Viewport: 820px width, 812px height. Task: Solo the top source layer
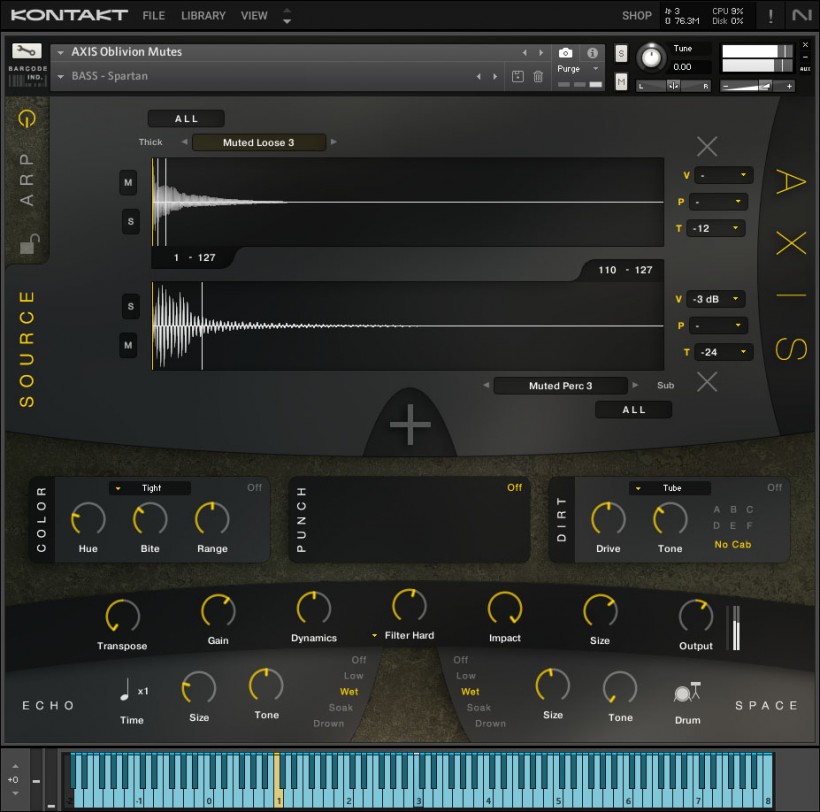tap(131, 221)
